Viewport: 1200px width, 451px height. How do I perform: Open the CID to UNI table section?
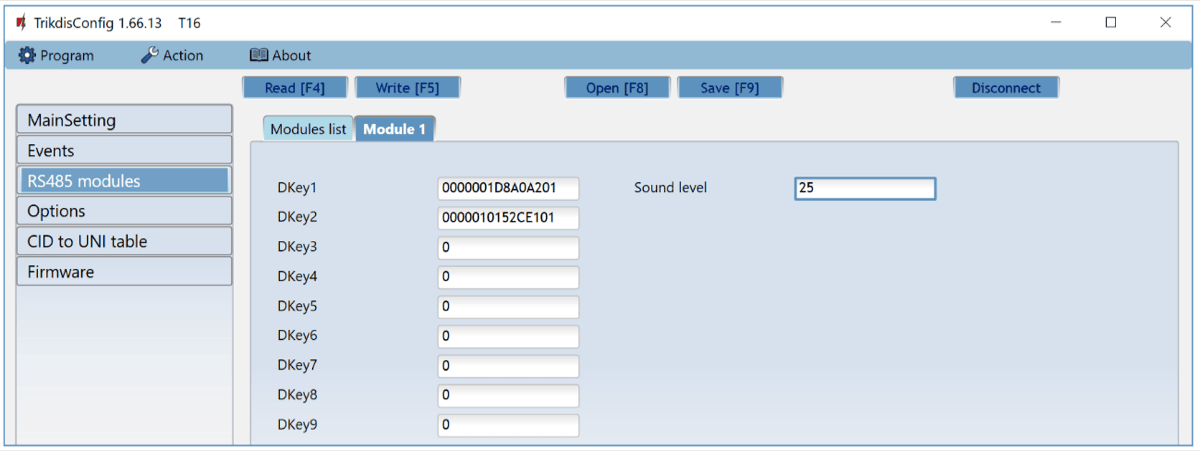click(124, 241)
